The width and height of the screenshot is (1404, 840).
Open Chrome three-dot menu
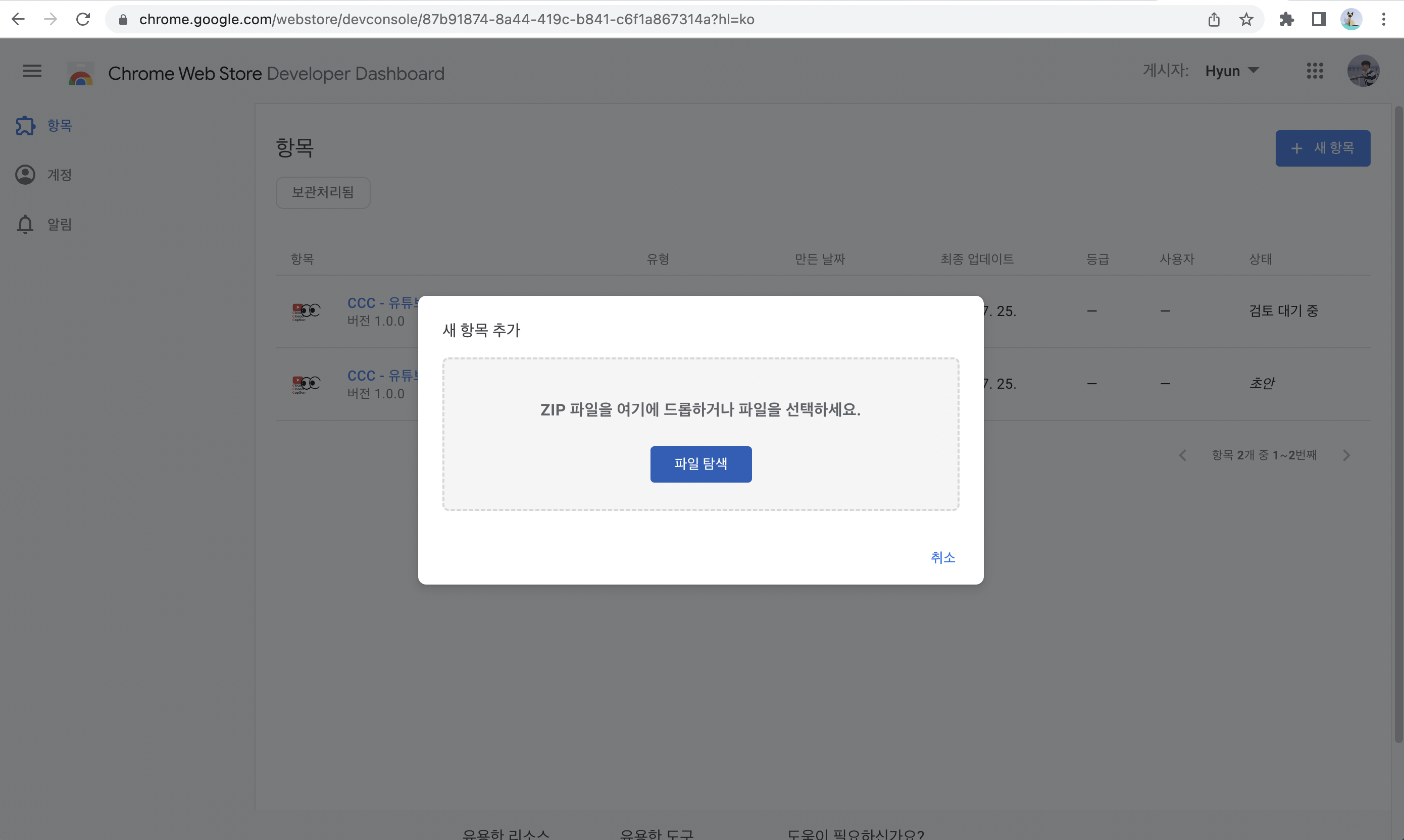point(1383,19)
